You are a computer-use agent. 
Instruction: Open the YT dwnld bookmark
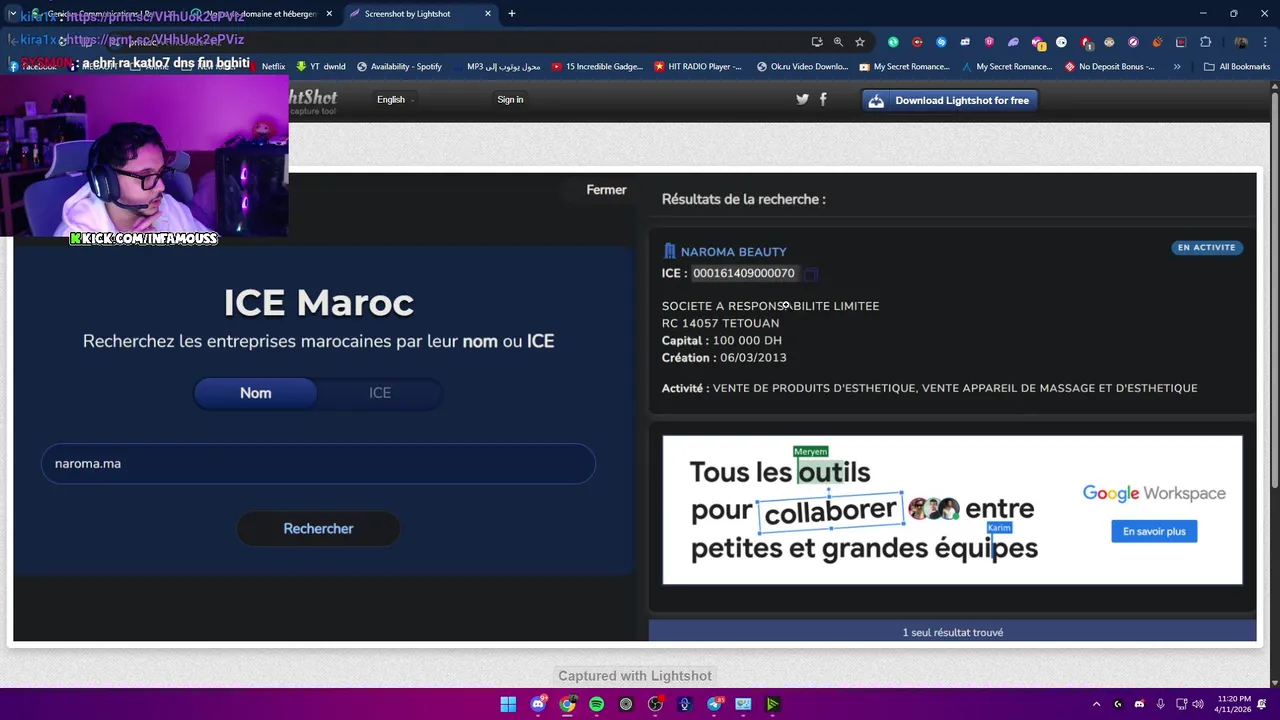320,67
